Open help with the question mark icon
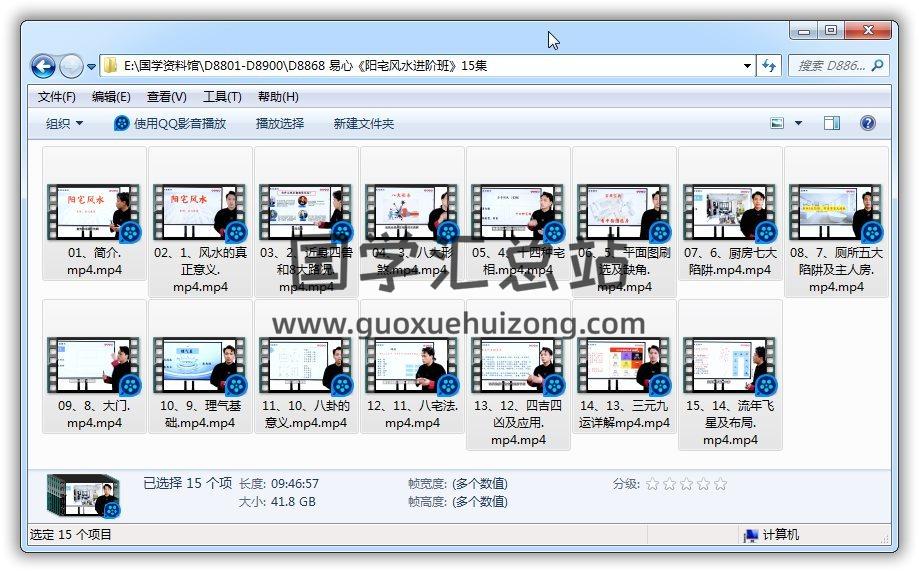This screenshot has width=919, height=573. tap(867, 123)
